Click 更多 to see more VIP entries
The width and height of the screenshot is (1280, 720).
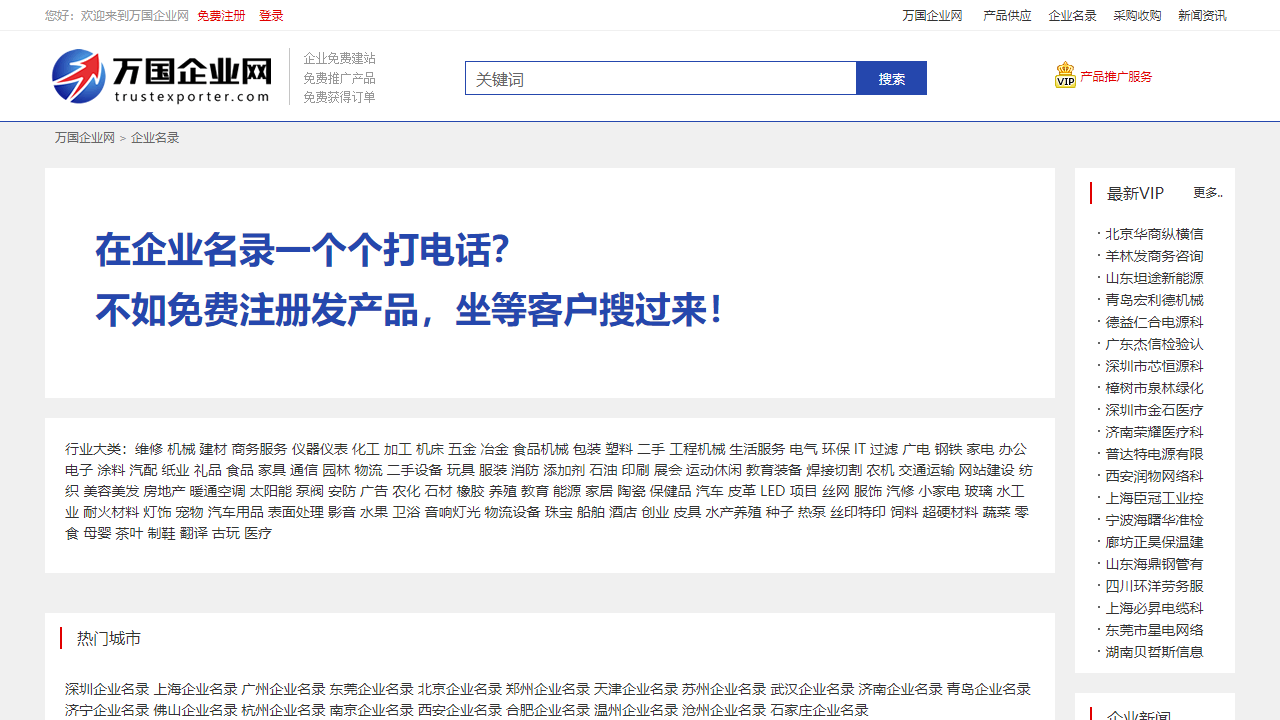[x=1206, y=193]
